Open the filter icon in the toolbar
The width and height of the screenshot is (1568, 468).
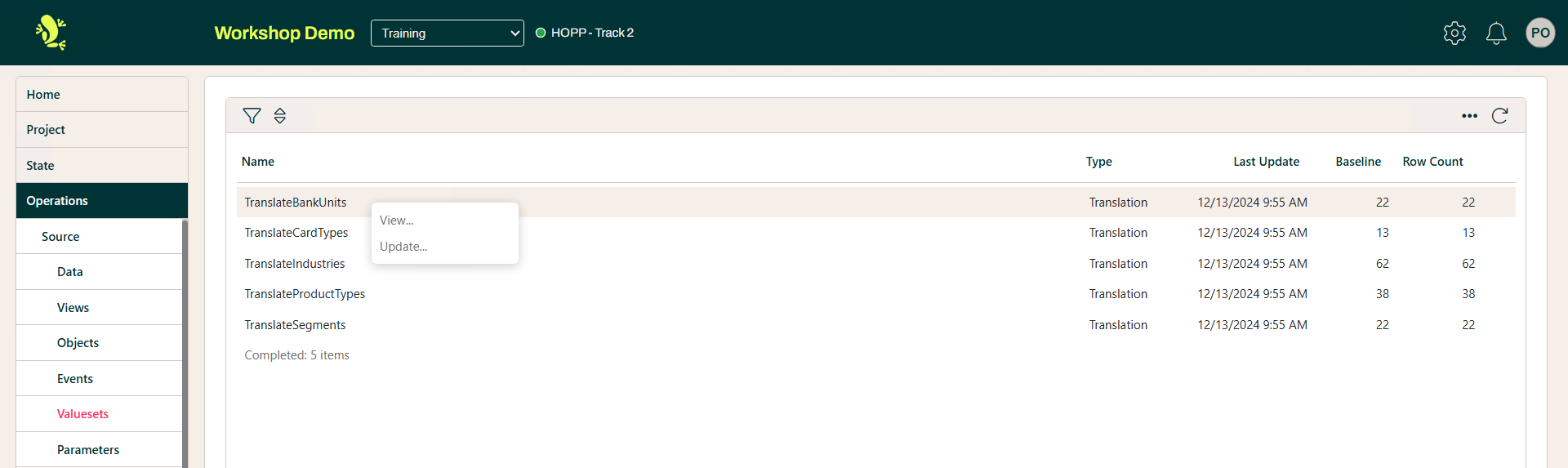point(252,116)
